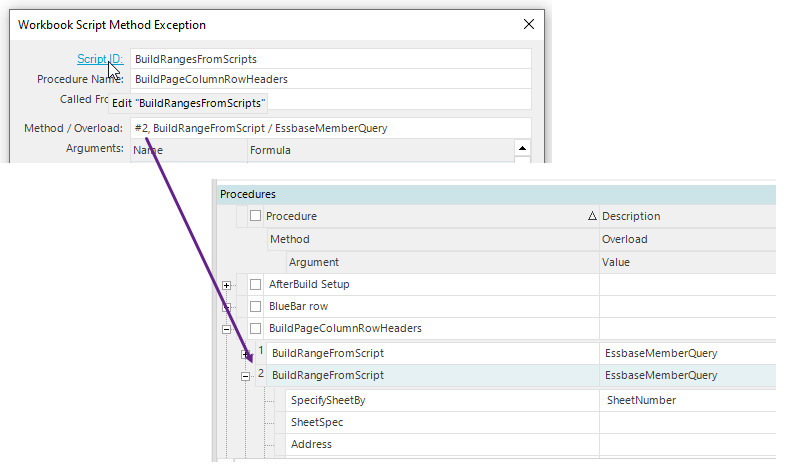Toggle the Procedure header select-all checkbox
The height and width of the screenshot is (471, 794).
(x=255, y=216)
